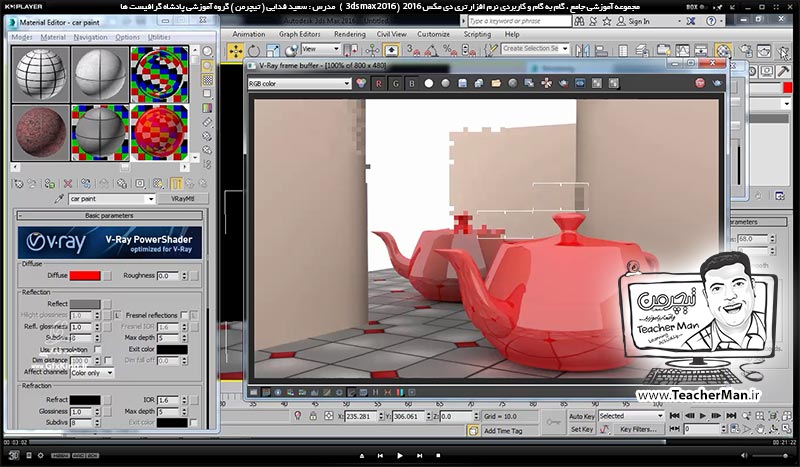The width and height of the screenshot is (800, 467).
Task: Select the Rotate tool in main toolbar
Action: (x=254, y=51)
